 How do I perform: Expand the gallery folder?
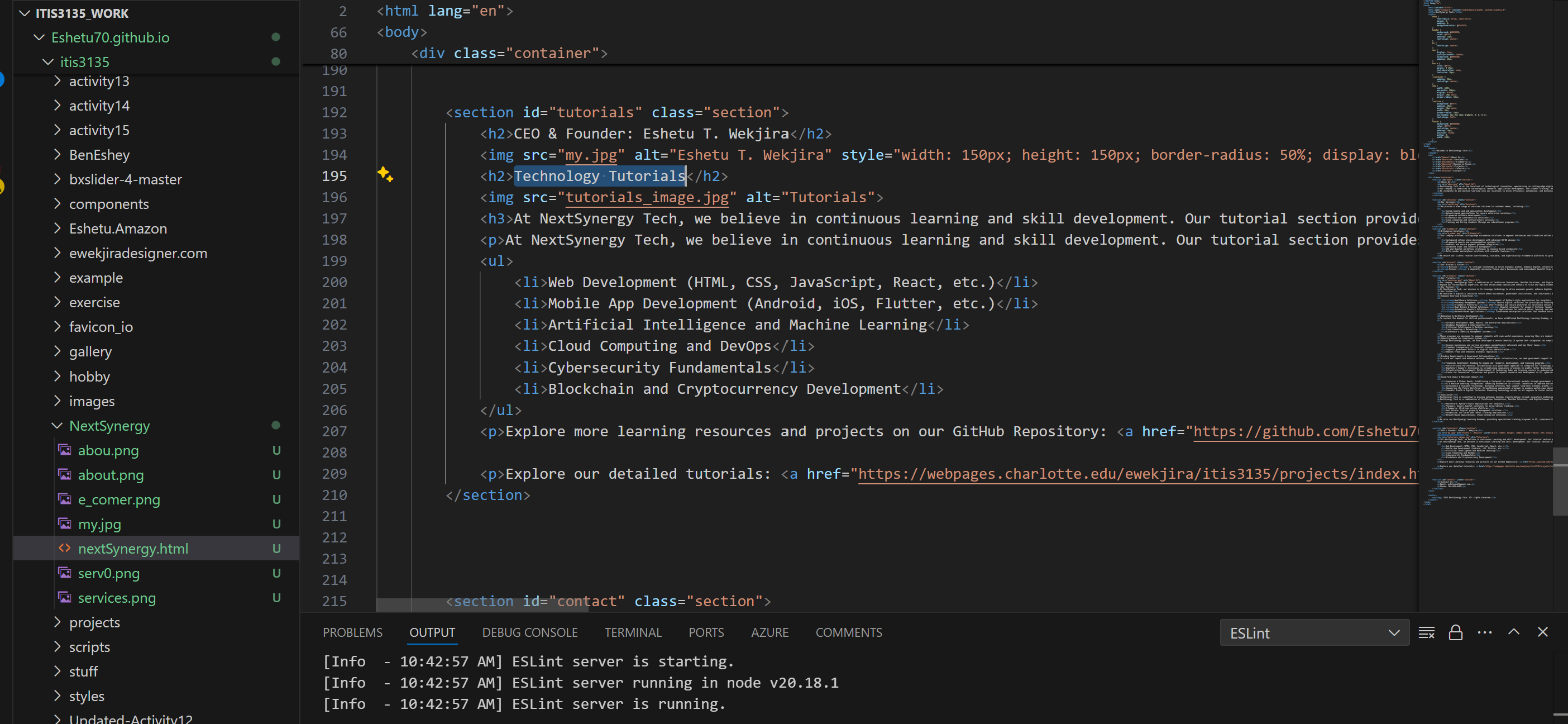(156, 351)
